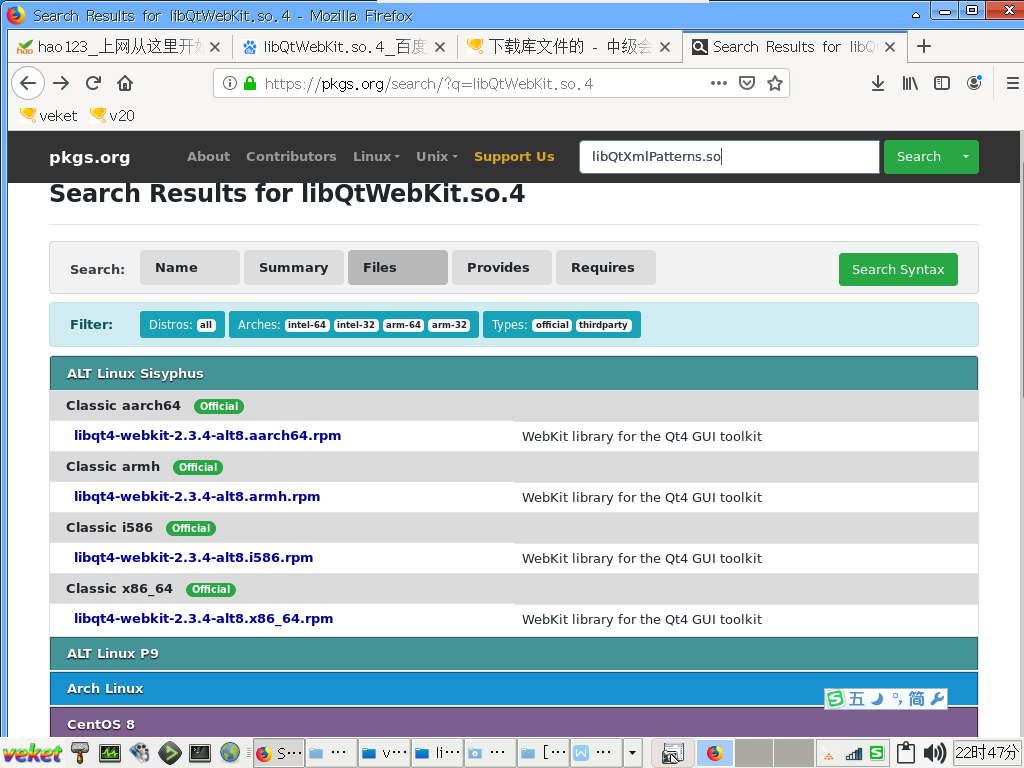Image resolution: width=1024 pixels, height=768 pixels.
Task: Open the Firefox home page
Action: click(x=125, y=84)
